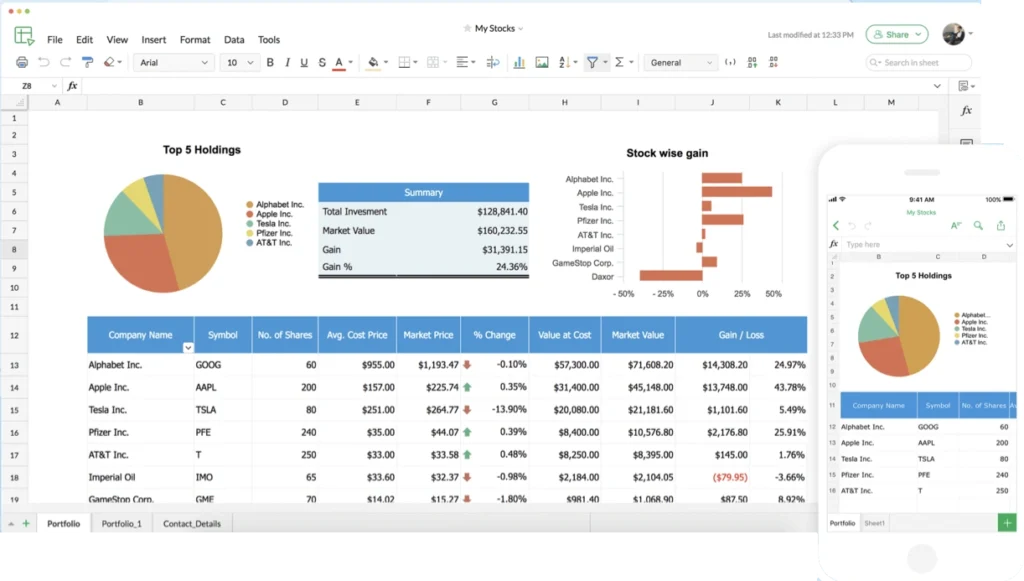1024x581 pixels.
Task: Select the Paint Format brush tool
Action: (x=87, y=62)
